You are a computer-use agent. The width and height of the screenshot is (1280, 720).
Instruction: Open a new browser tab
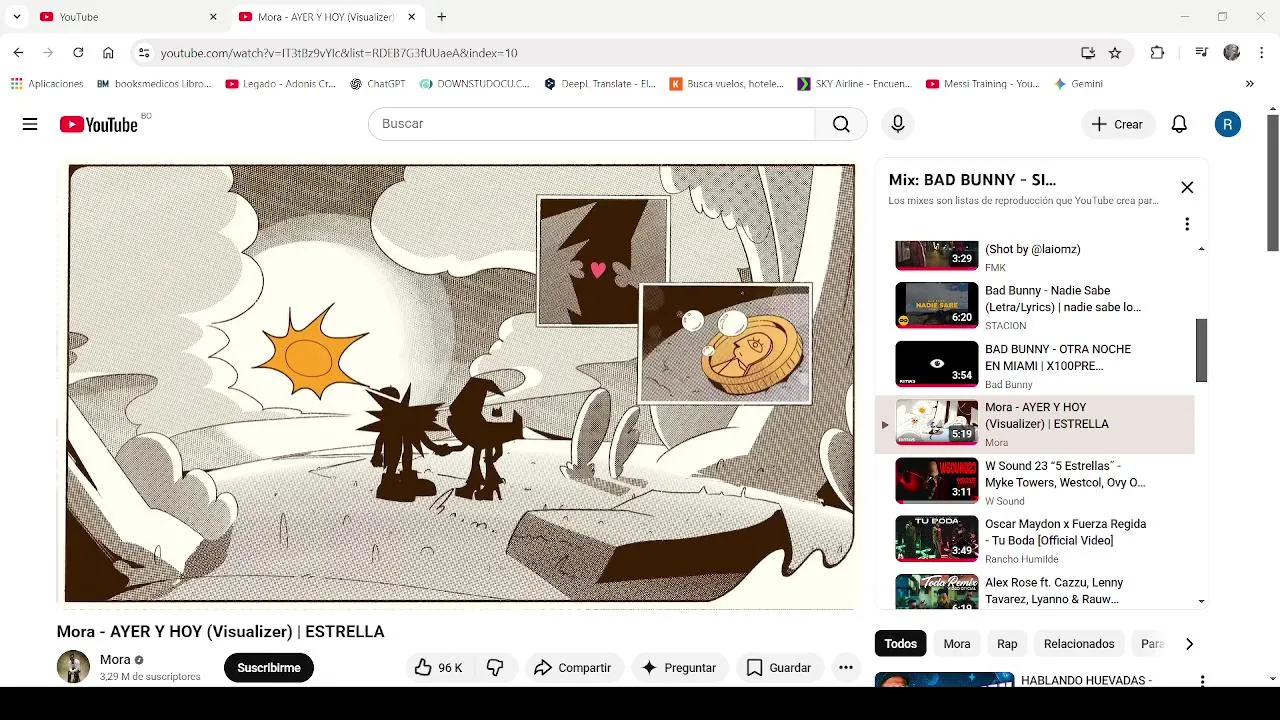point(441,17)
